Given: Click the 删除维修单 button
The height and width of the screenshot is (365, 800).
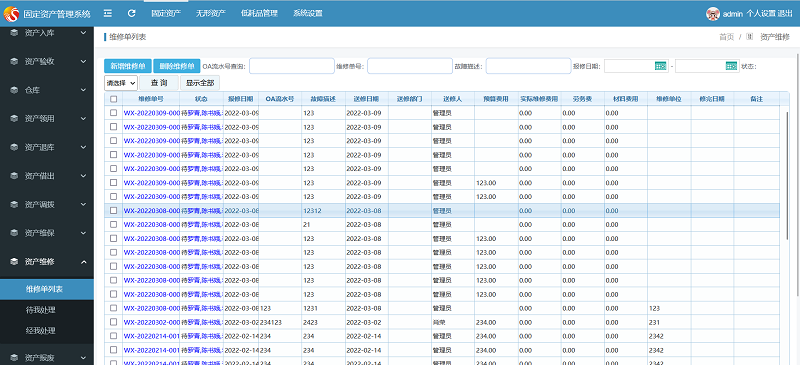Looking at the screenshot, I should point(177,66).
